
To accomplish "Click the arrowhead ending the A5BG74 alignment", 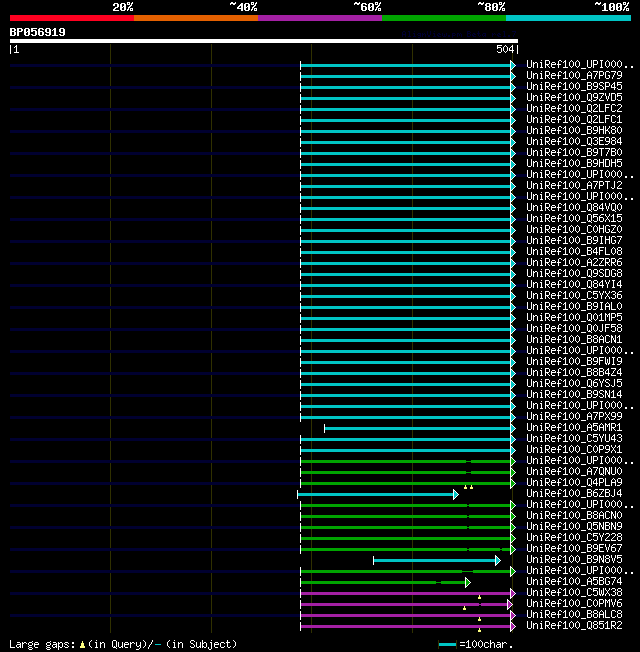I will pos(468,583).
